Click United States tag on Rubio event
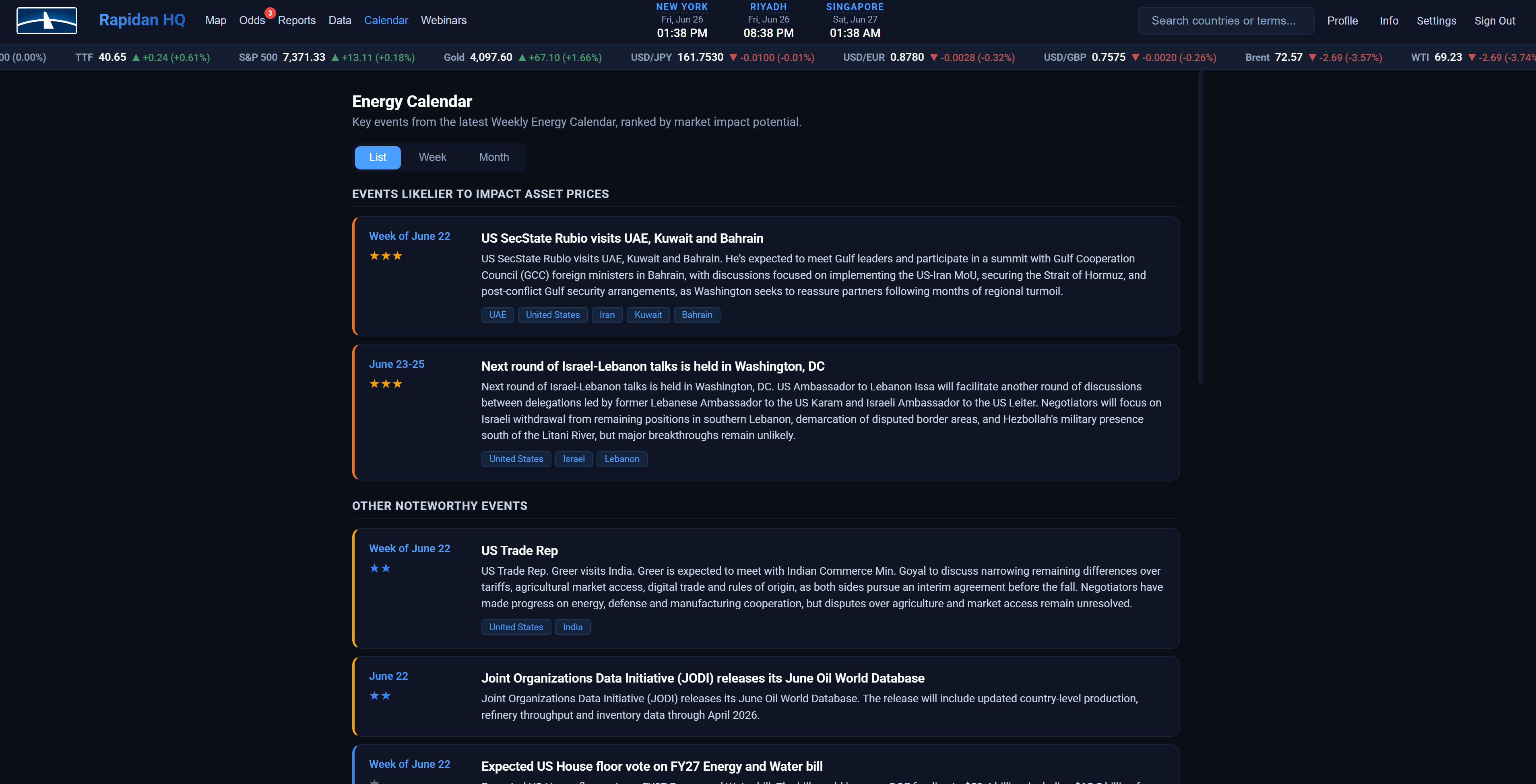This screenshot has height=784, width=1536. [553, 315]
